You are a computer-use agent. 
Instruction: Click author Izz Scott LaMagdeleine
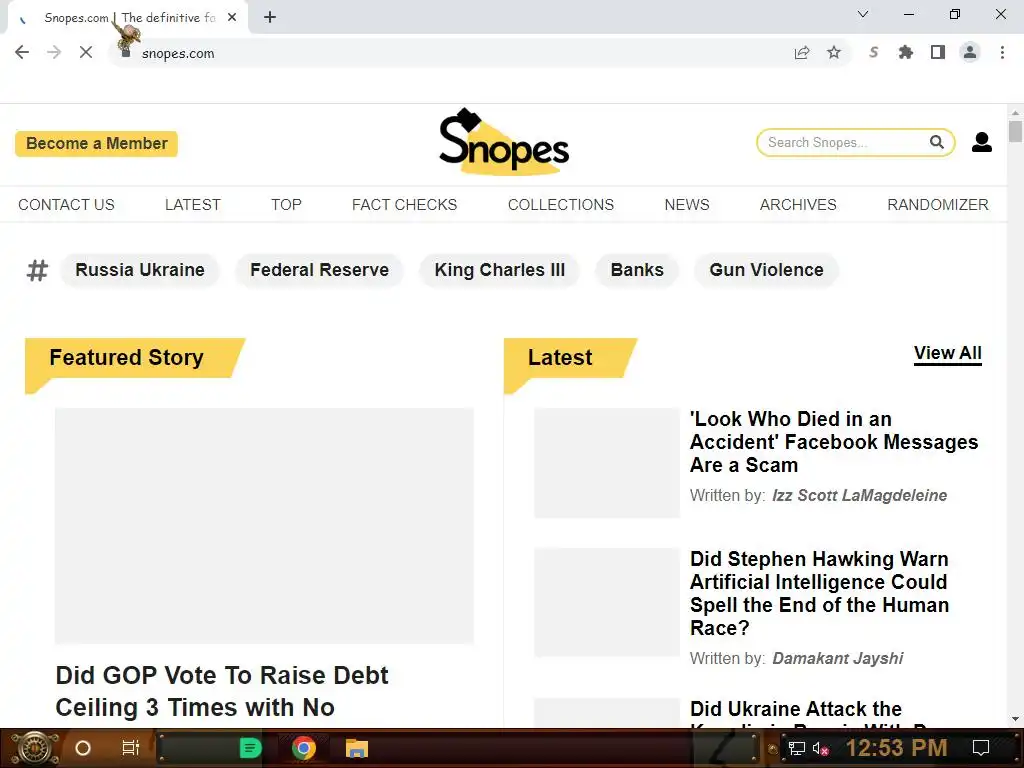(859, 496)
